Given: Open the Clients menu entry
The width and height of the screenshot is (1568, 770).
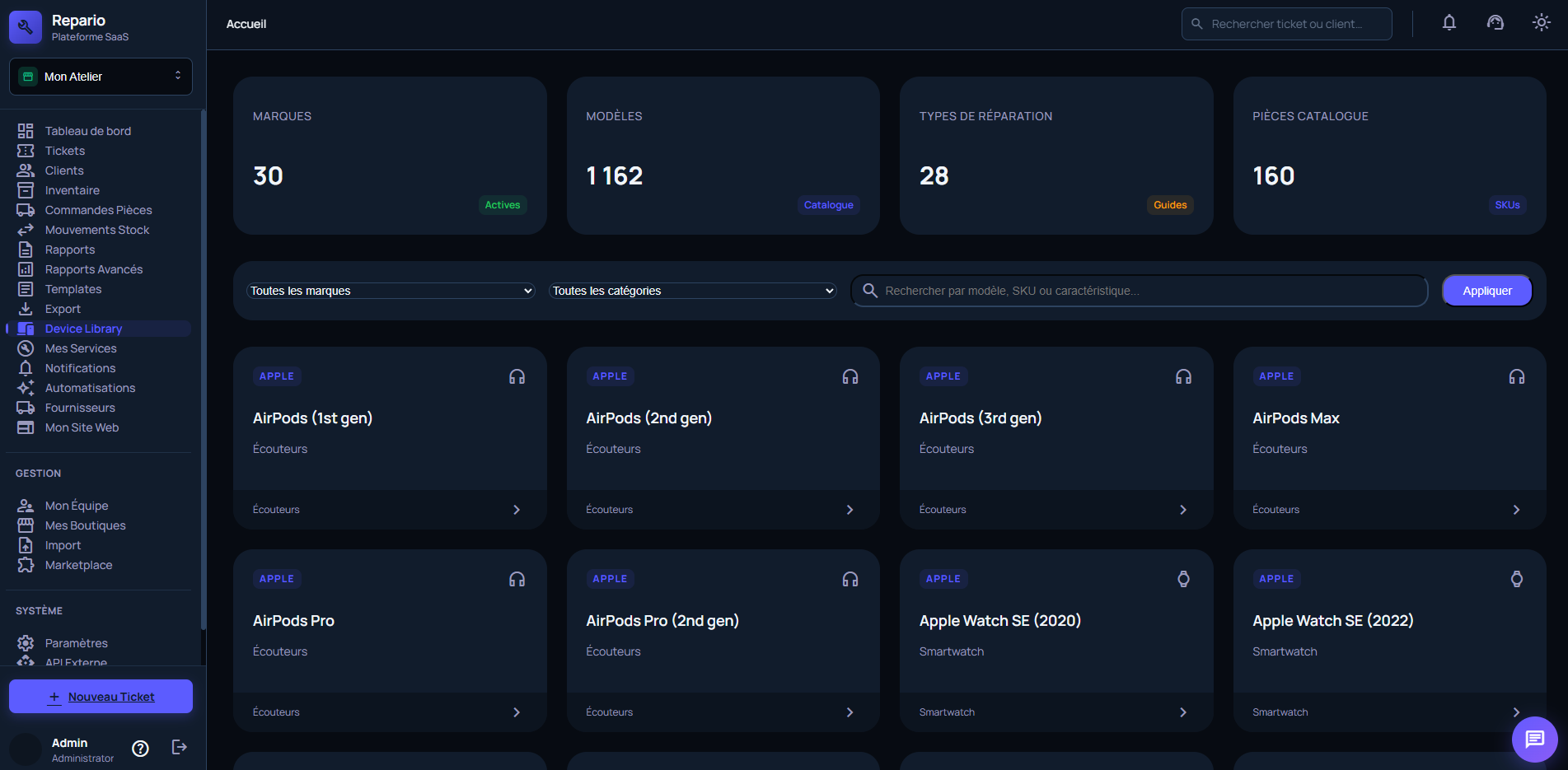Looking at the screenshot, I should 64,170.
